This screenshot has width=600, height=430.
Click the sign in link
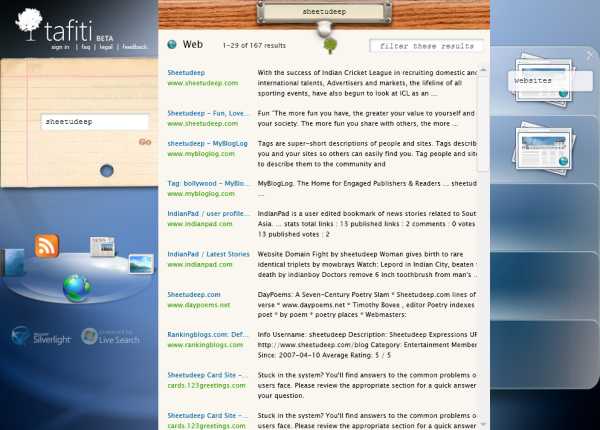pyautogui.click(x=60, y=47)
